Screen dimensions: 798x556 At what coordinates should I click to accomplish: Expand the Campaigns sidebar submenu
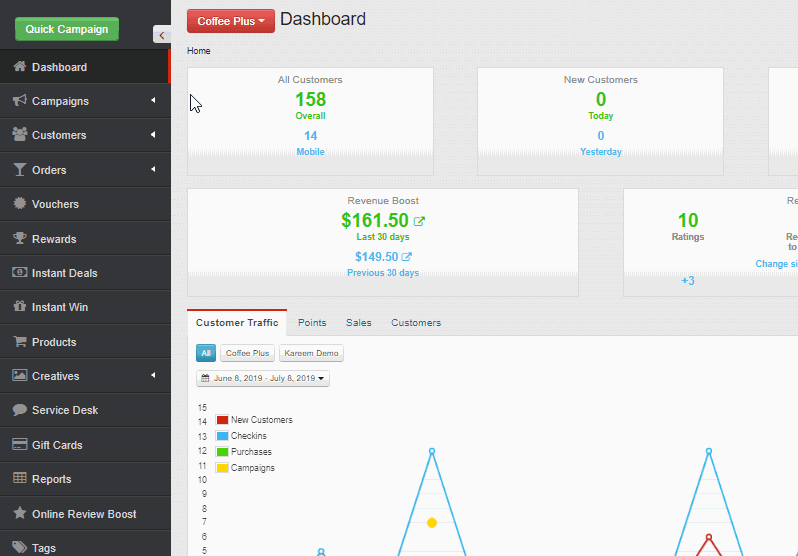pos(153,101)
